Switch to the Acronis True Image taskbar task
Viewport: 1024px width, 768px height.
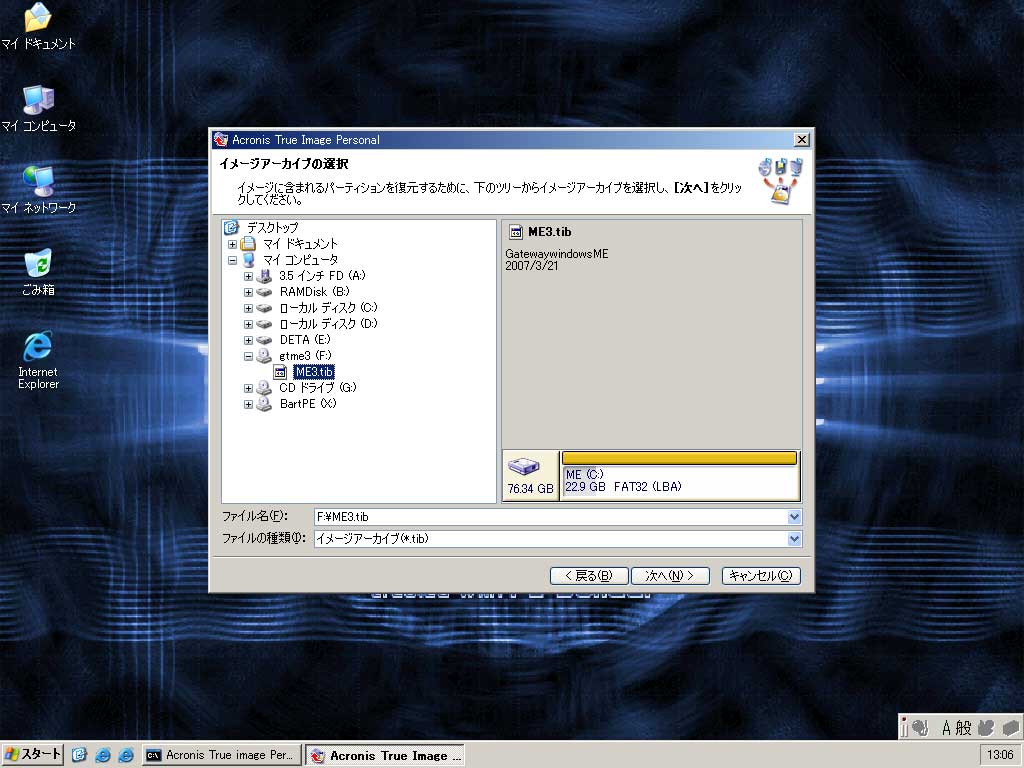[x=385, y=756]
